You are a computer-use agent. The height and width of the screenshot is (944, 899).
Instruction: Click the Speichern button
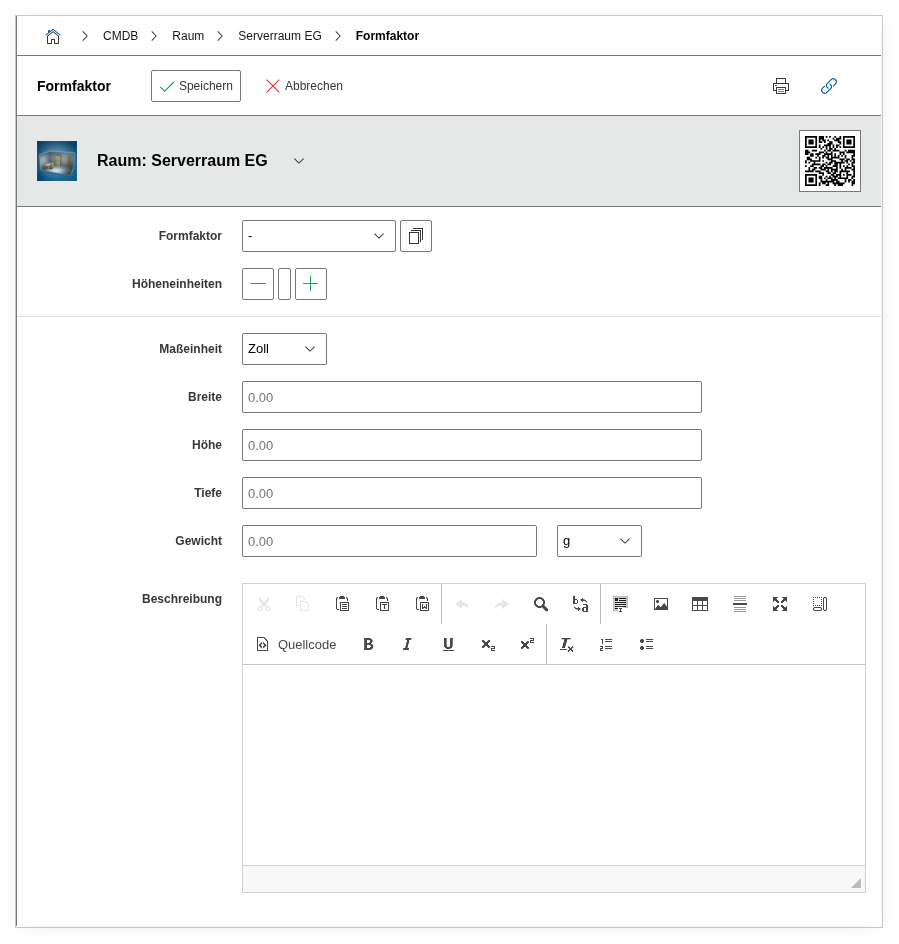[196, 86]
